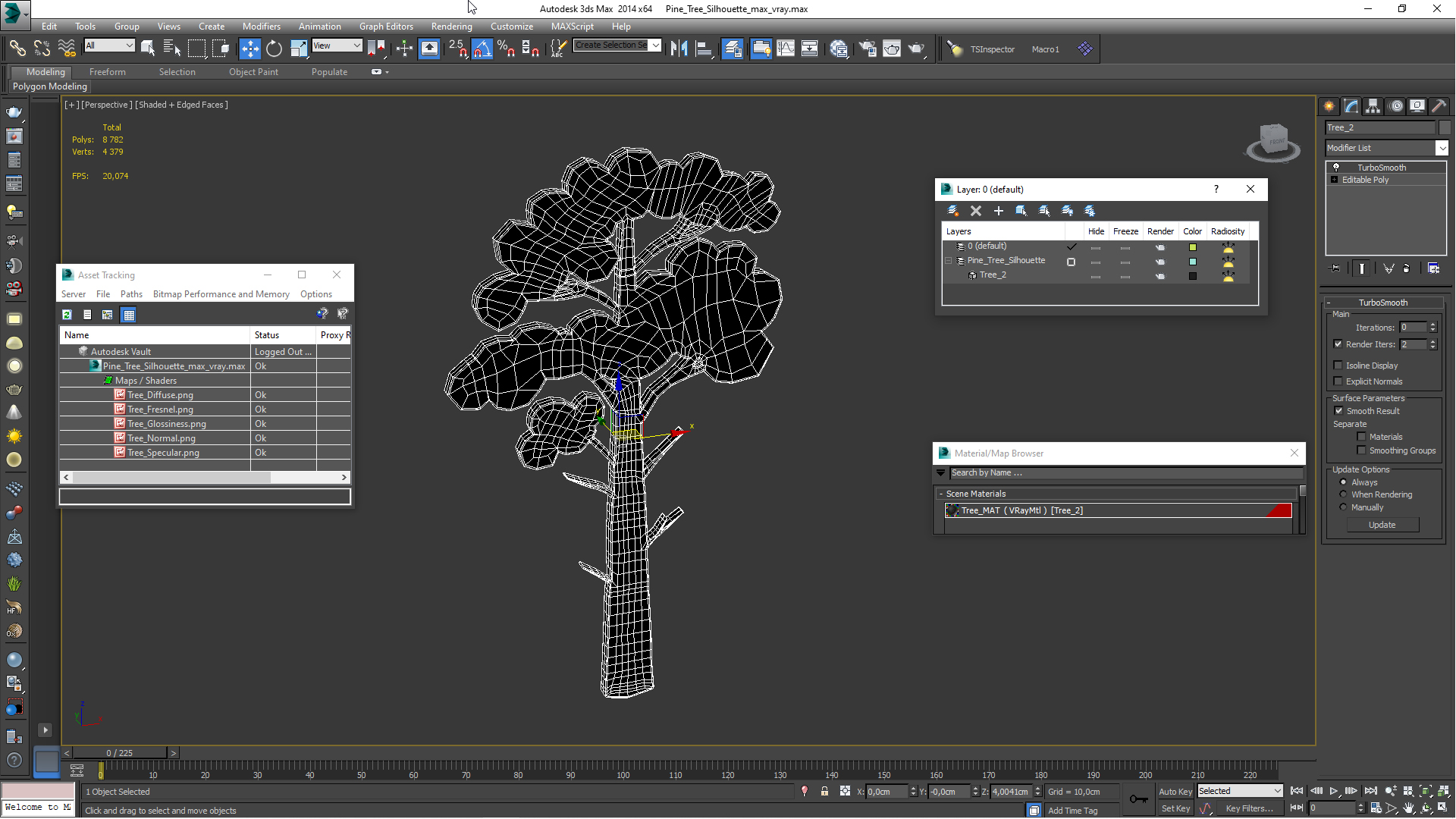
Task: Open the Material Editor icon
Action: 839,49
